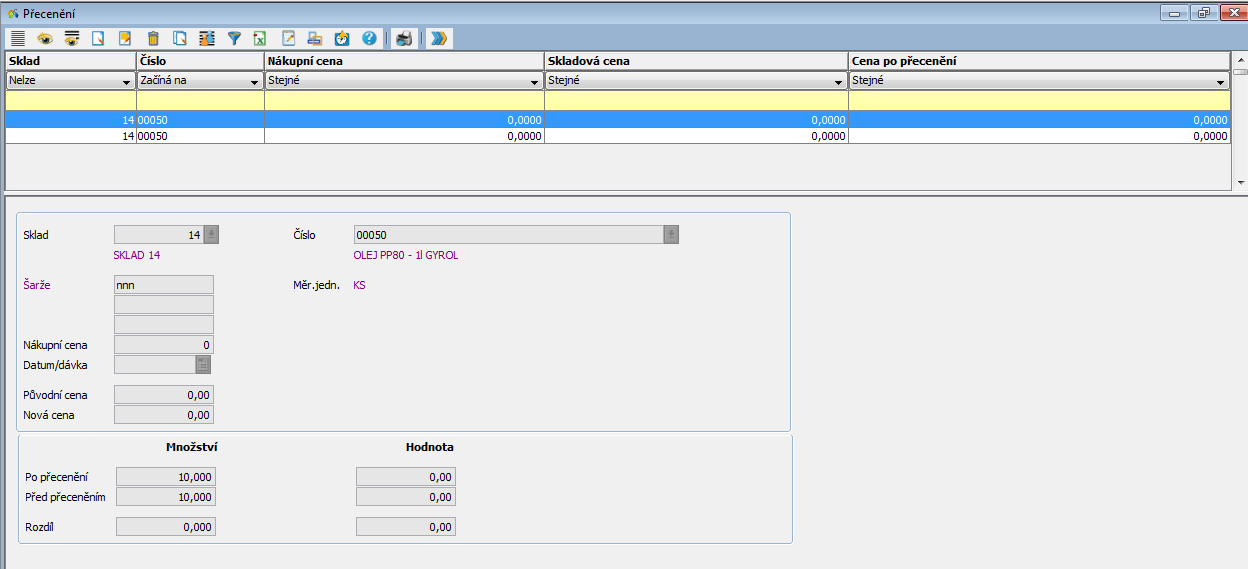
Task: Open the Sklad filter dropdown showing Nelze
Action: click(126, 82)
